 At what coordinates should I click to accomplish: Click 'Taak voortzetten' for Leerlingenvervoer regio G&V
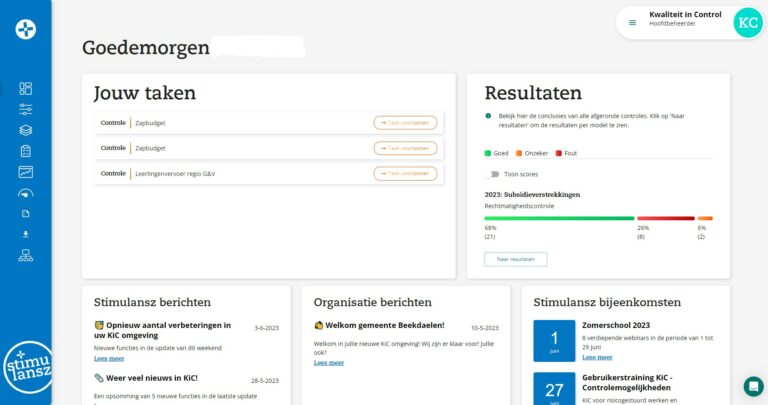405,174
